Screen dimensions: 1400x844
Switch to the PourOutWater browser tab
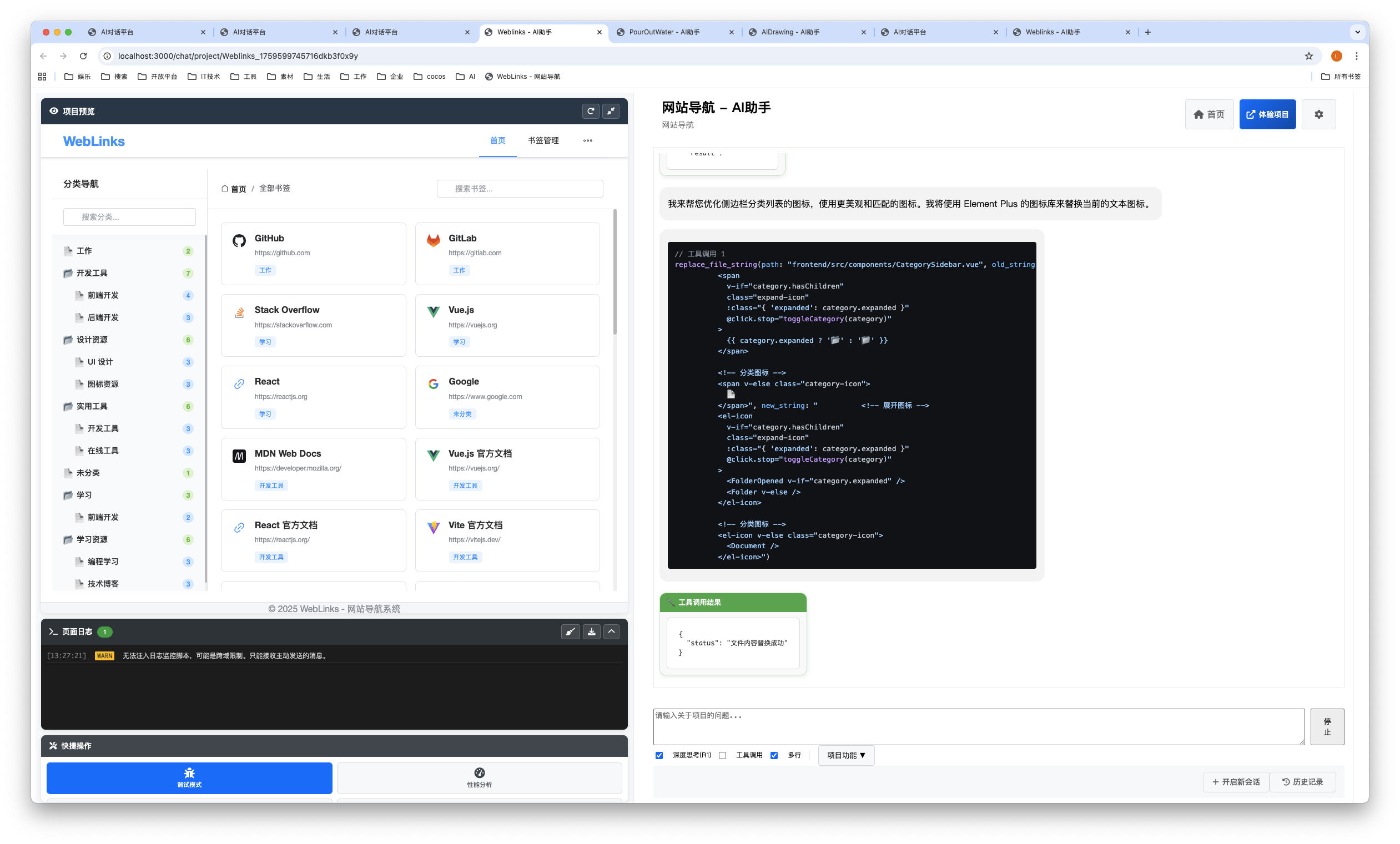pos(663,32)
